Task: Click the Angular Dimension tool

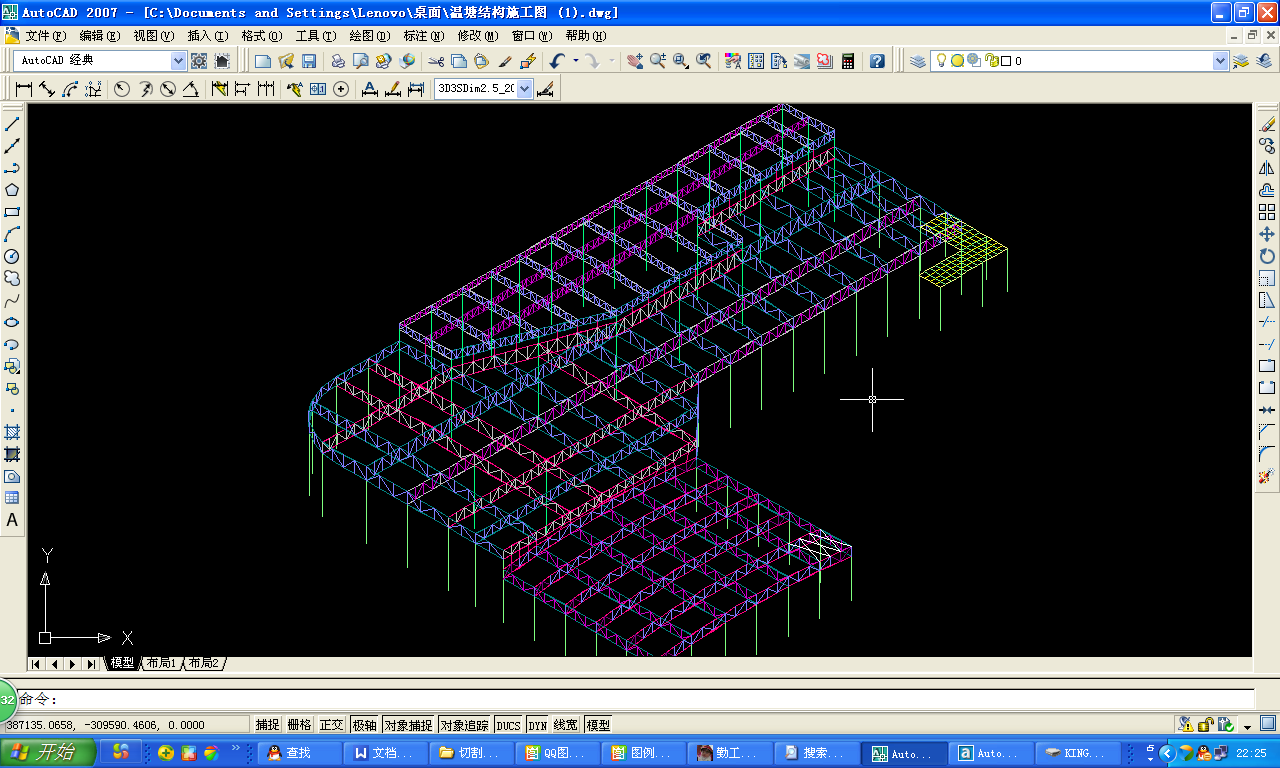Action: tap(190, 89)
